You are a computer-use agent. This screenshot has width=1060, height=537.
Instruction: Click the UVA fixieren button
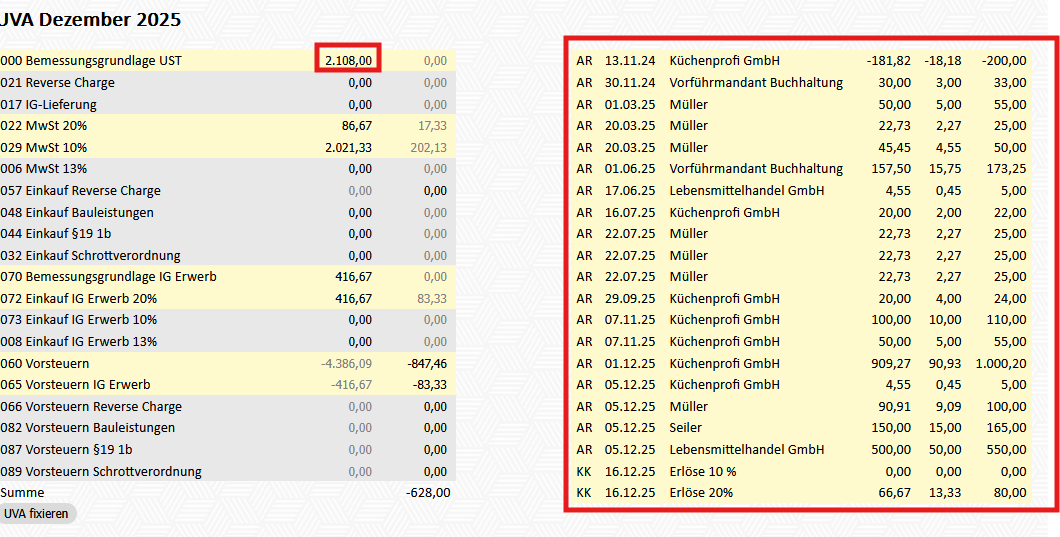(x=37, y=513)
